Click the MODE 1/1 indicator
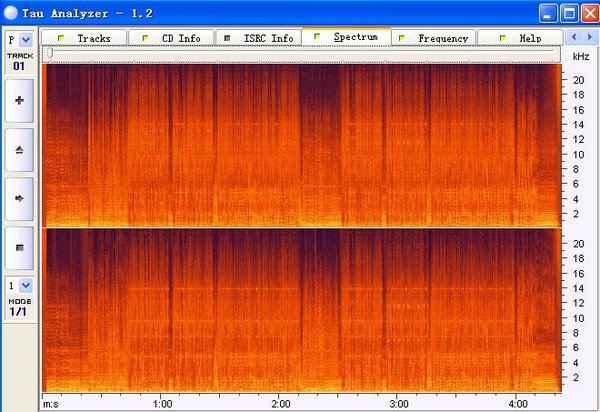The image size is (600, 412). pyautogui.click(x=20, y=308)
